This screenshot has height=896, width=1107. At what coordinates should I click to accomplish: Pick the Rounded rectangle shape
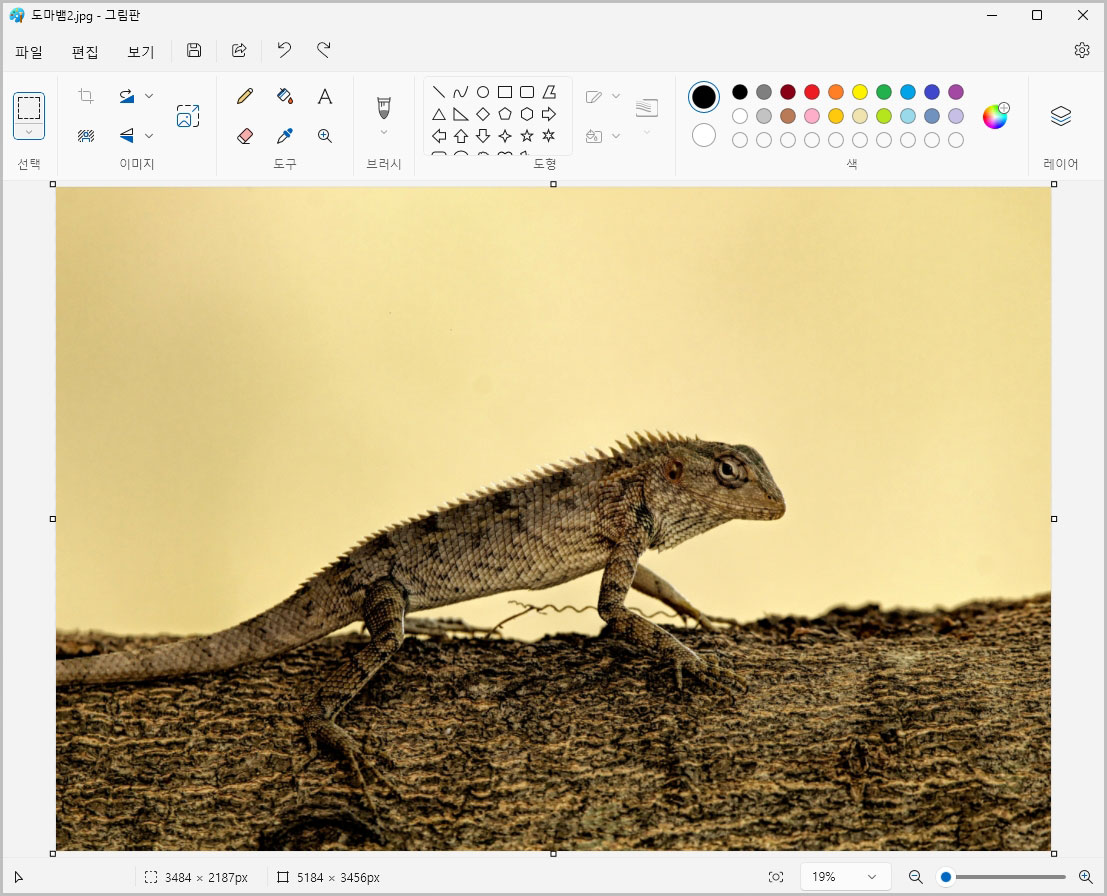pos(527,92)
